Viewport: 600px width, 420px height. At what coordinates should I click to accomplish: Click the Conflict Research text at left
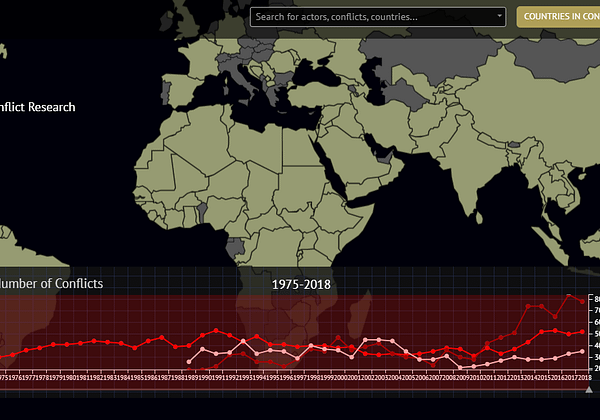pyautogui.click(x=37, y=107)
